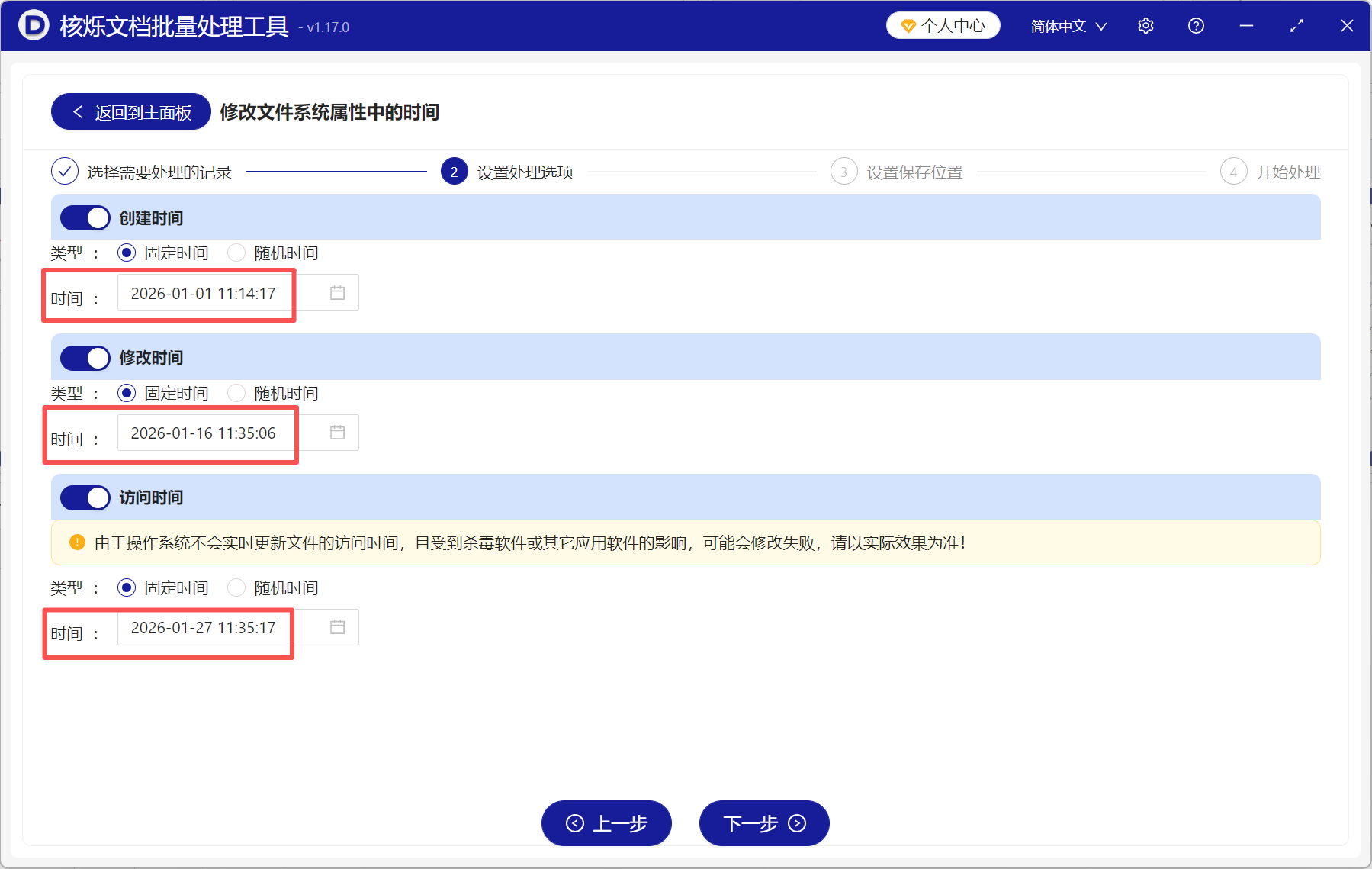Viewport: 1372px width, 869px height.
Task: Open the calendar picker for 修改时间
Action: pyautogui.click(x=338, y=433)
